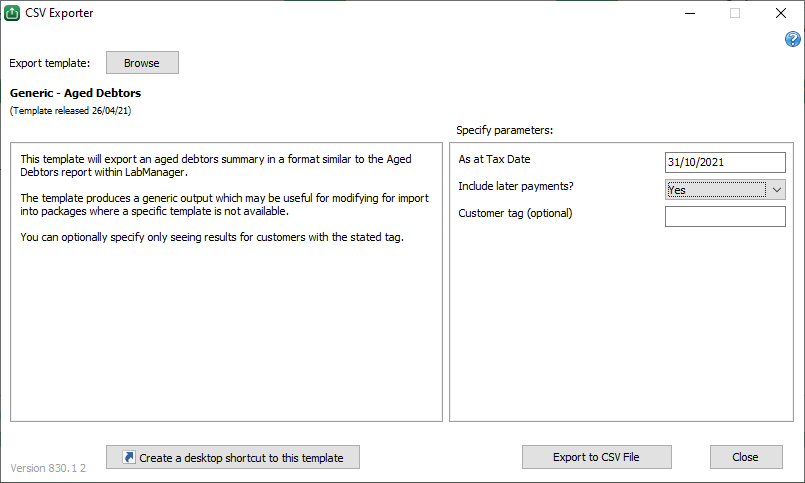Click the CSV Exporter title bar text
This screenshot has width=805, height=483.
(59, 13)
